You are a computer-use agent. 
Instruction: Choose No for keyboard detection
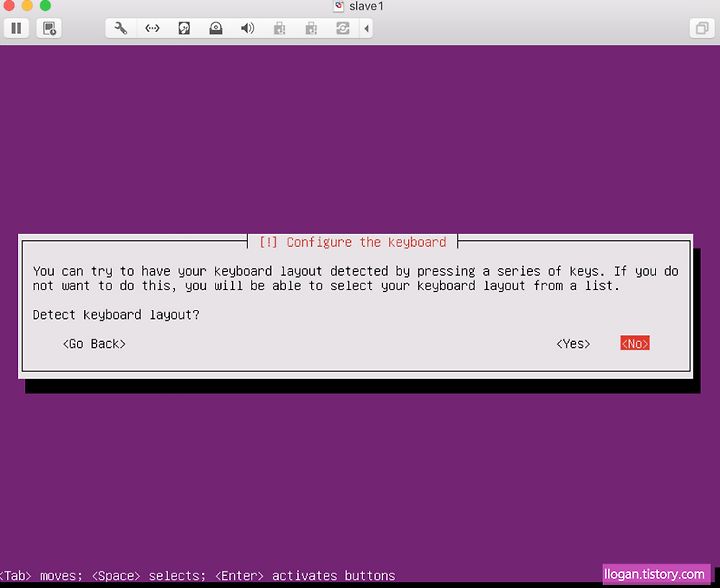pyautogui.click(x=635, y=343)
